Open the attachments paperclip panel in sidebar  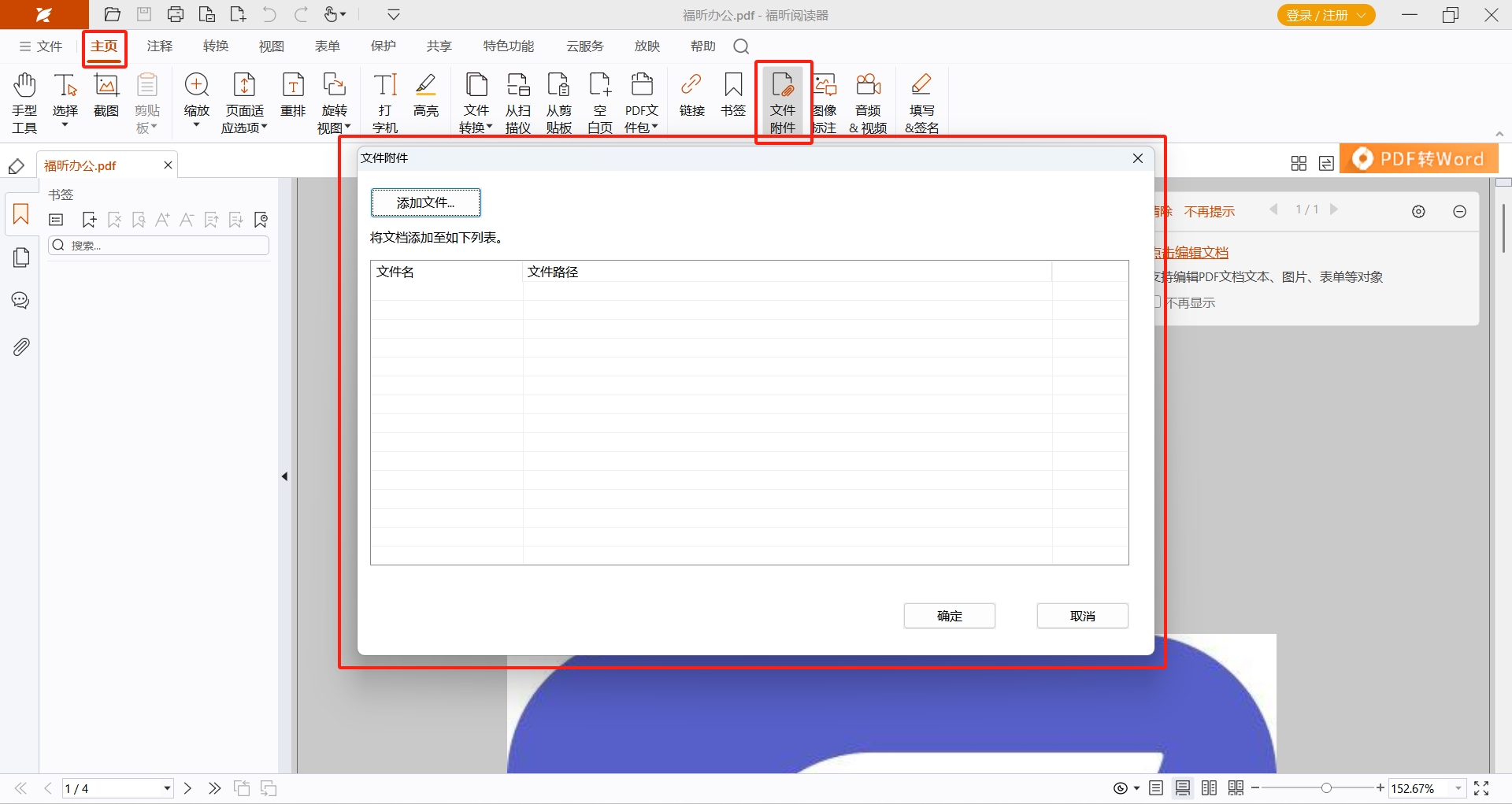tap(21, 346)
